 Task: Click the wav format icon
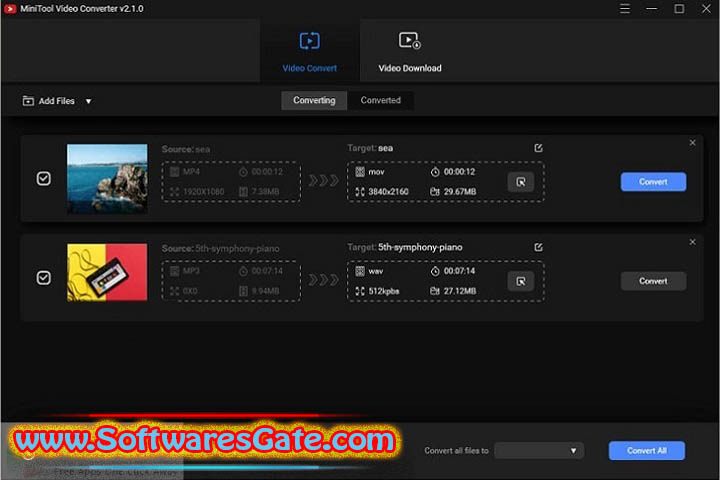click(x=360, y=271)
